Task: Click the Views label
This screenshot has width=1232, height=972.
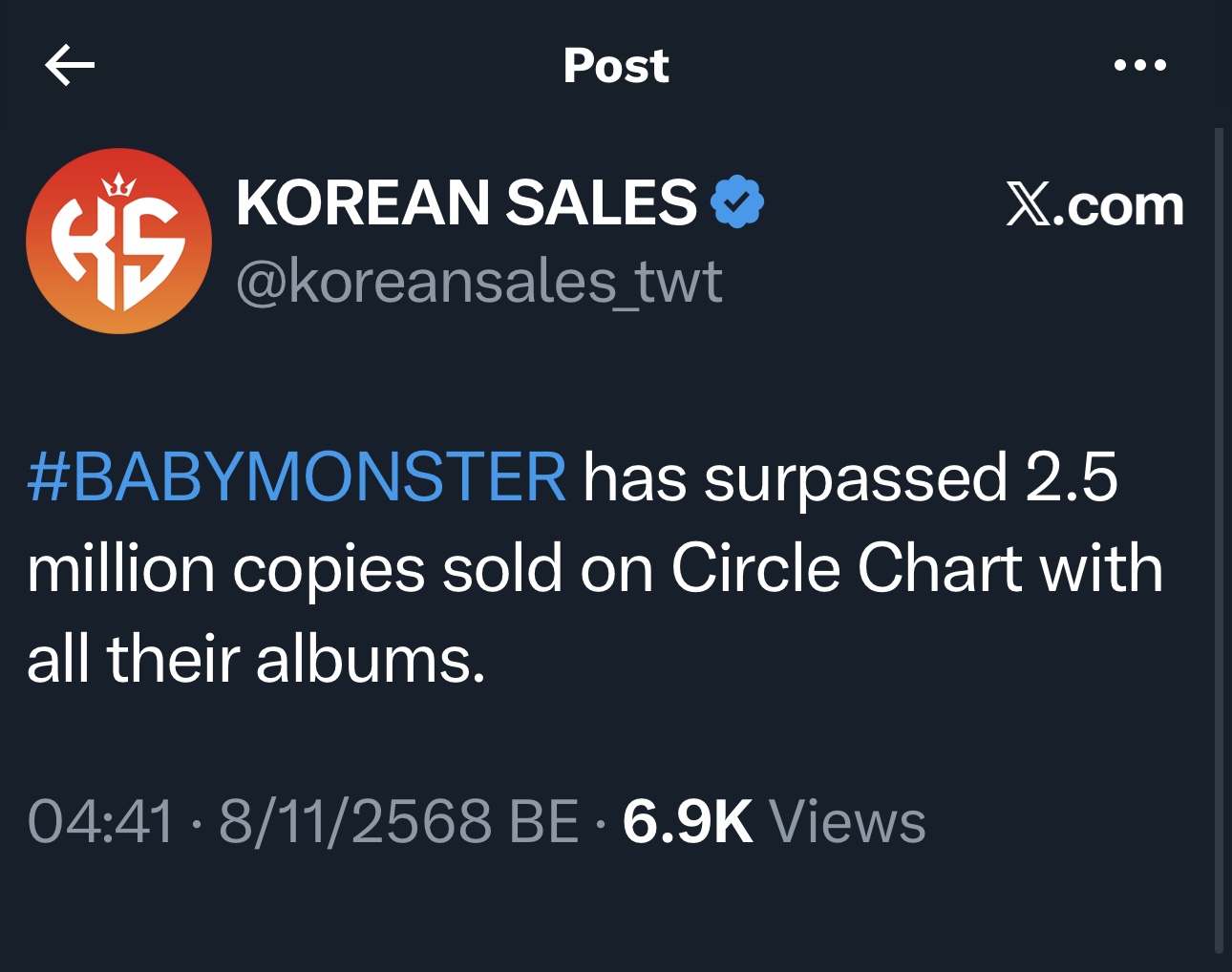Action: 847,821
